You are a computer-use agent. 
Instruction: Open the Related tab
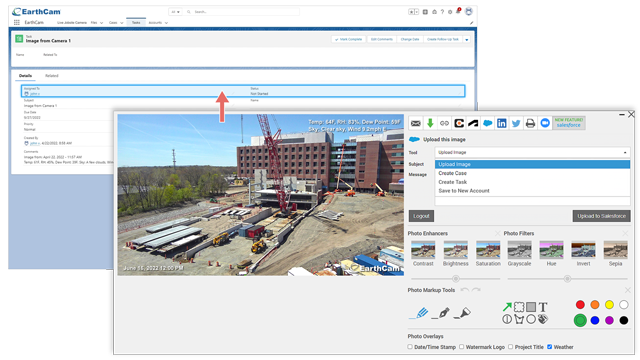52,76
